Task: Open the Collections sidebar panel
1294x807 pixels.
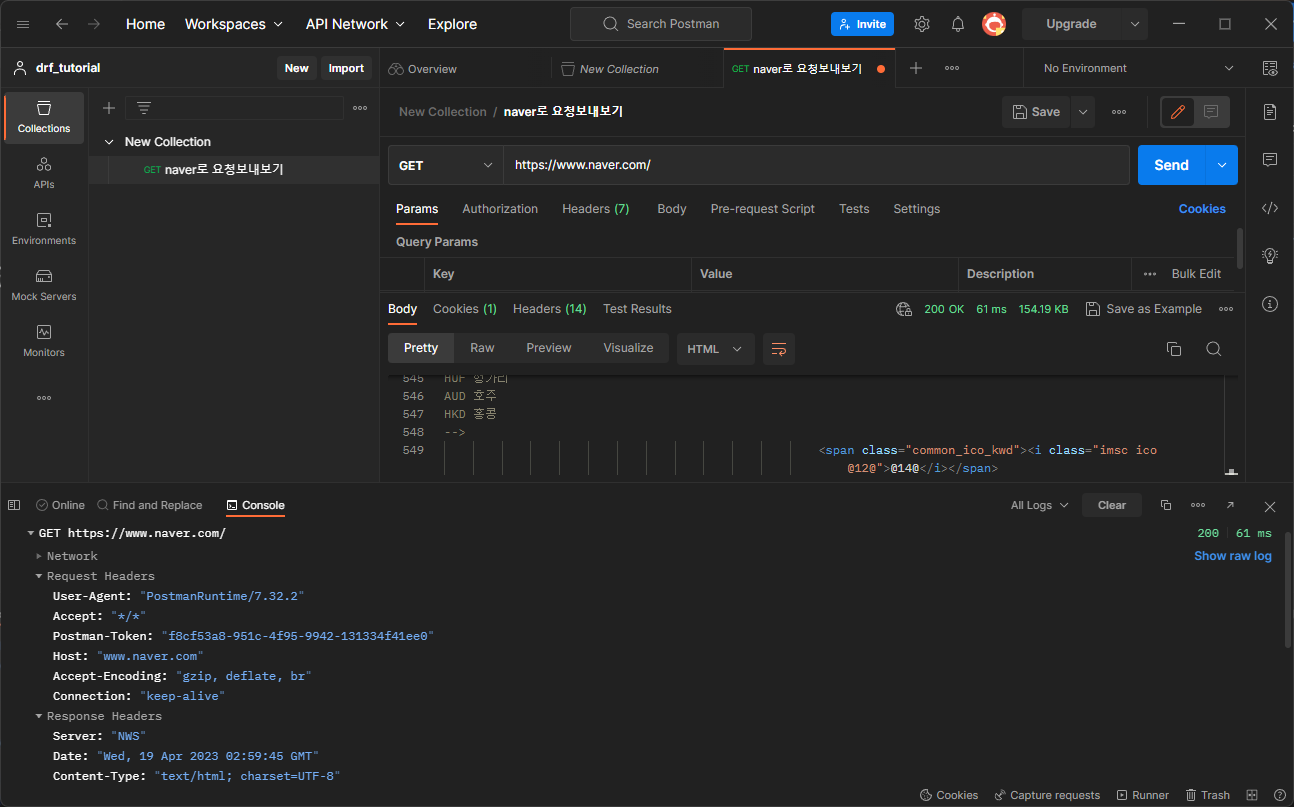Action: tap(44, 117)
